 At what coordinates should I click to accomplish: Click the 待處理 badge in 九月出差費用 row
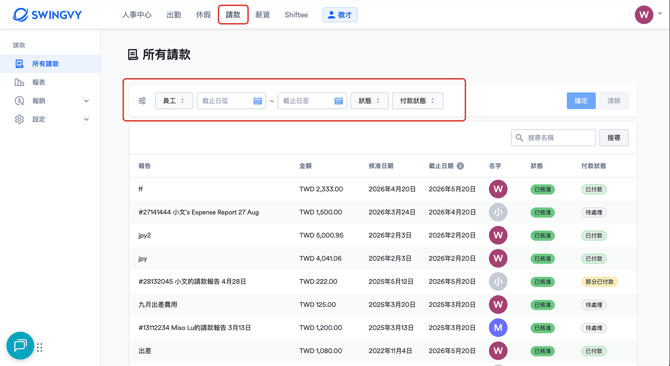[594, 305]
